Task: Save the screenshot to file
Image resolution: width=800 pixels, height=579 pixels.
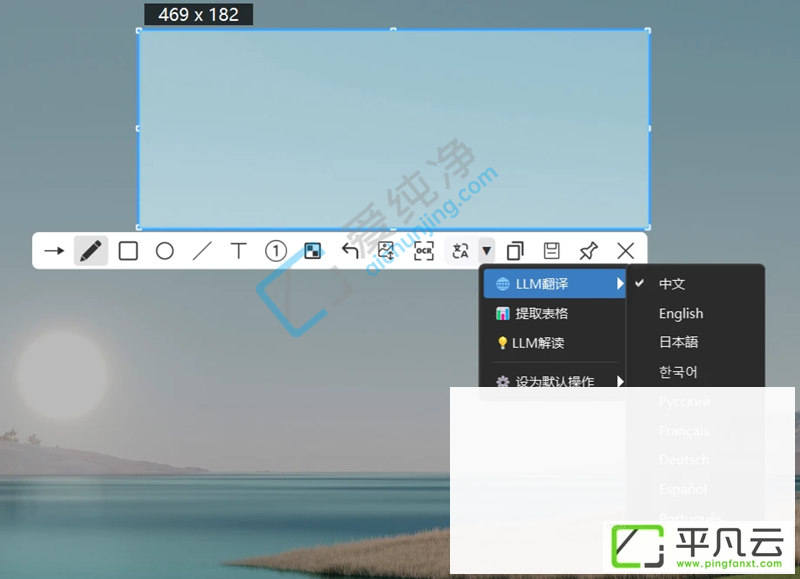Action: 552,251
